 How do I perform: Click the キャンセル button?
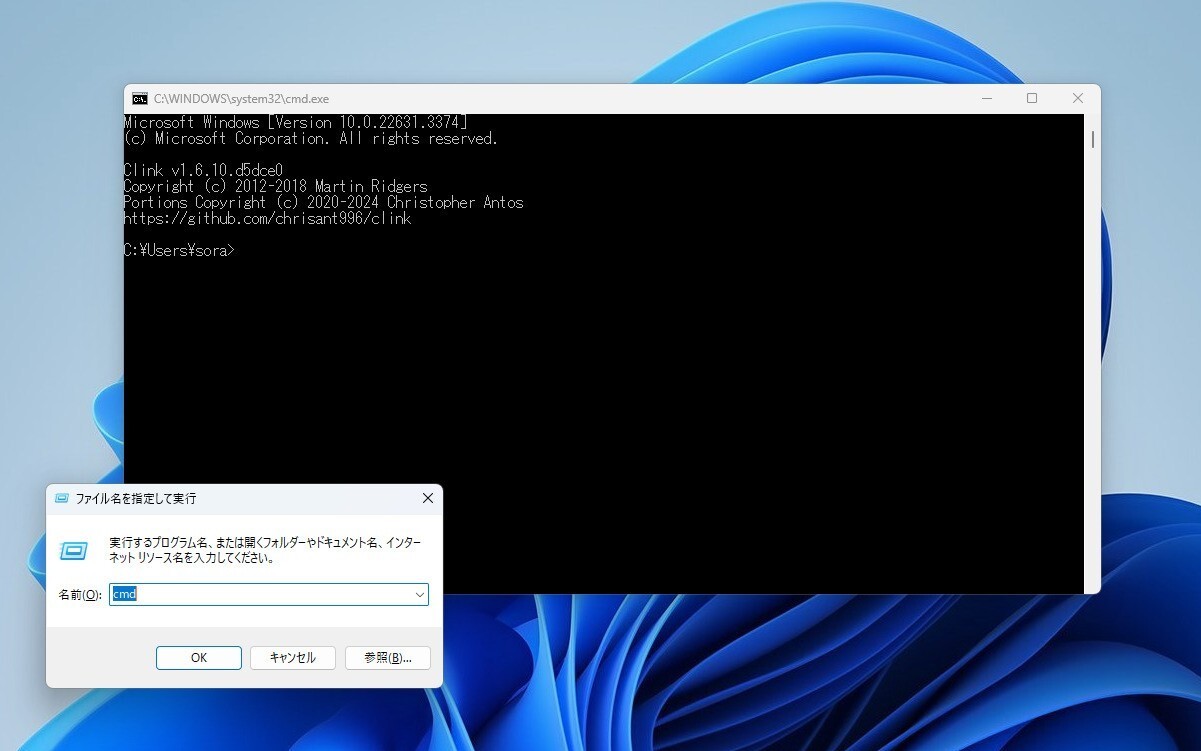(292, 657)
